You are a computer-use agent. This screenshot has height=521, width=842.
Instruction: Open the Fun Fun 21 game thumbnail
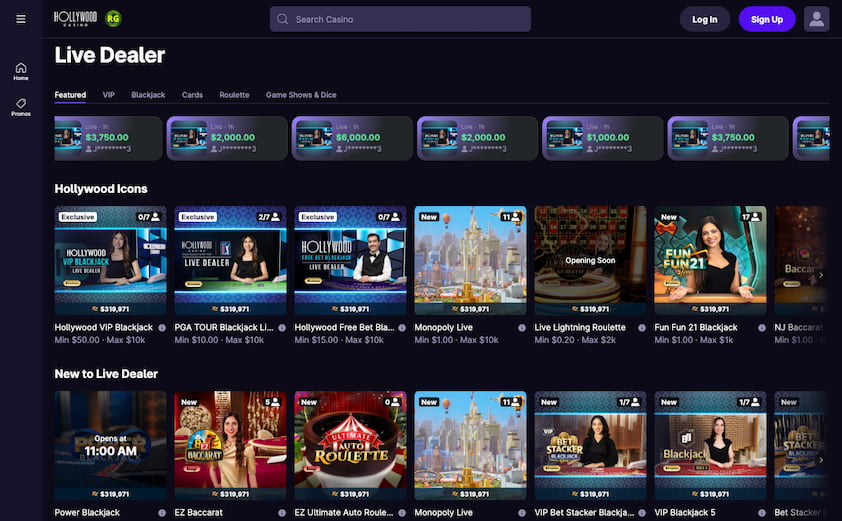click(710, 260)
